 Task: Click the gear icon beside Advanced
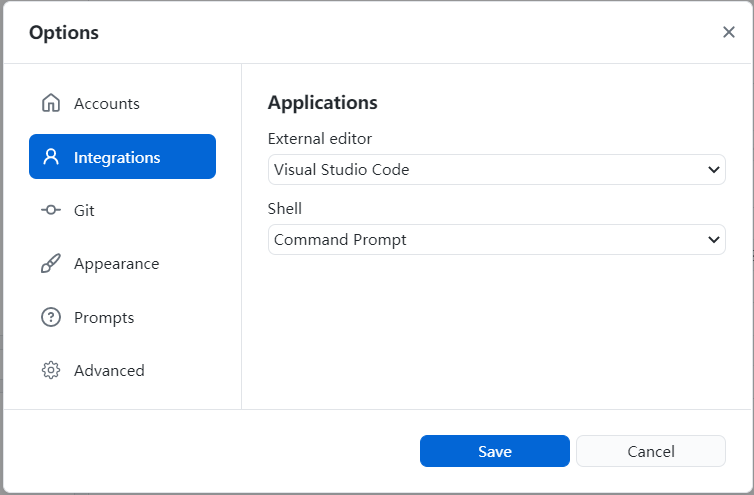click(x=51, y=370)
